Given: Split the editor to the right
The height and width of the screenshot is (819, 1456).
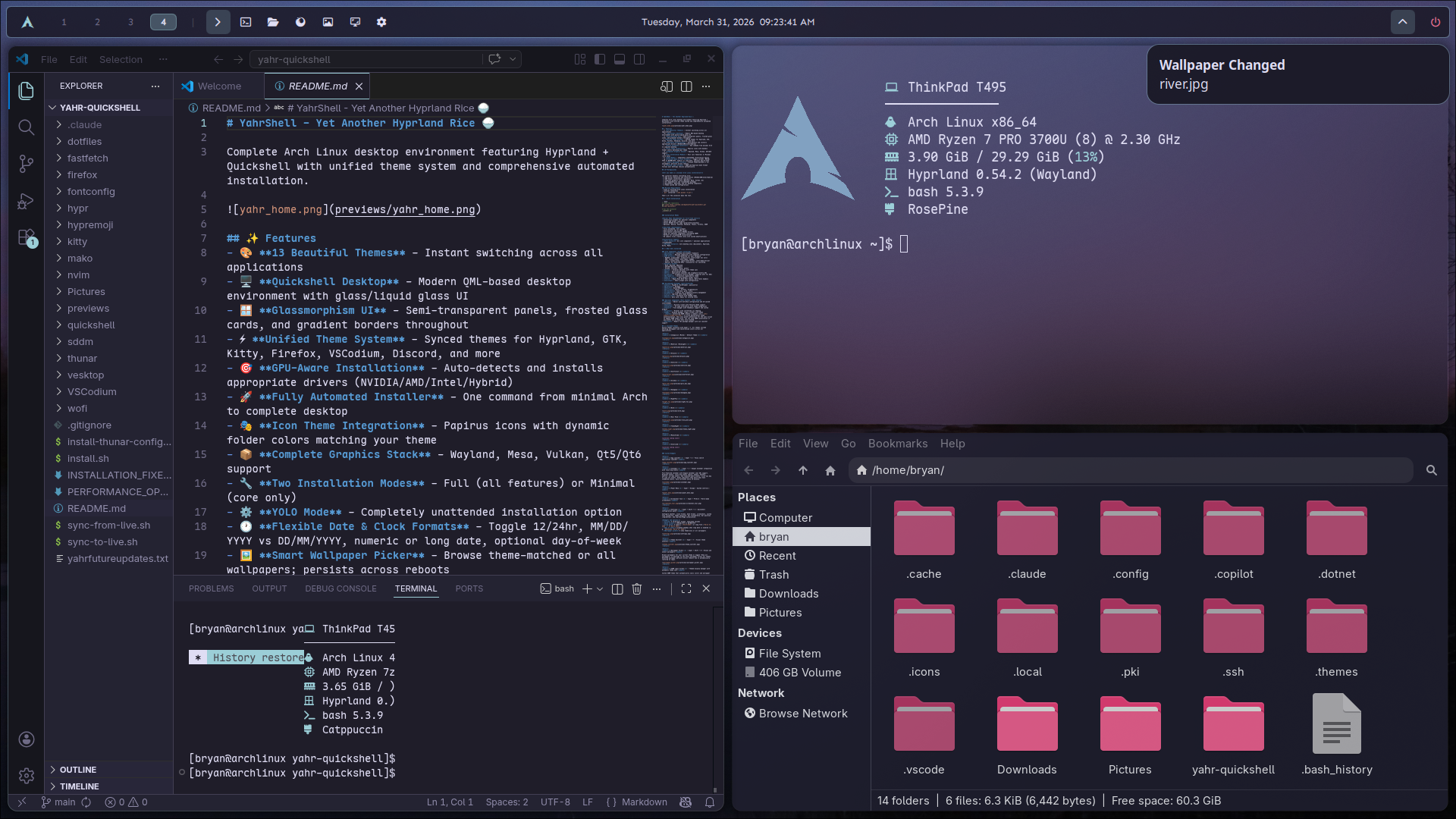Looking at the screenshot, I should click(686, 86).
